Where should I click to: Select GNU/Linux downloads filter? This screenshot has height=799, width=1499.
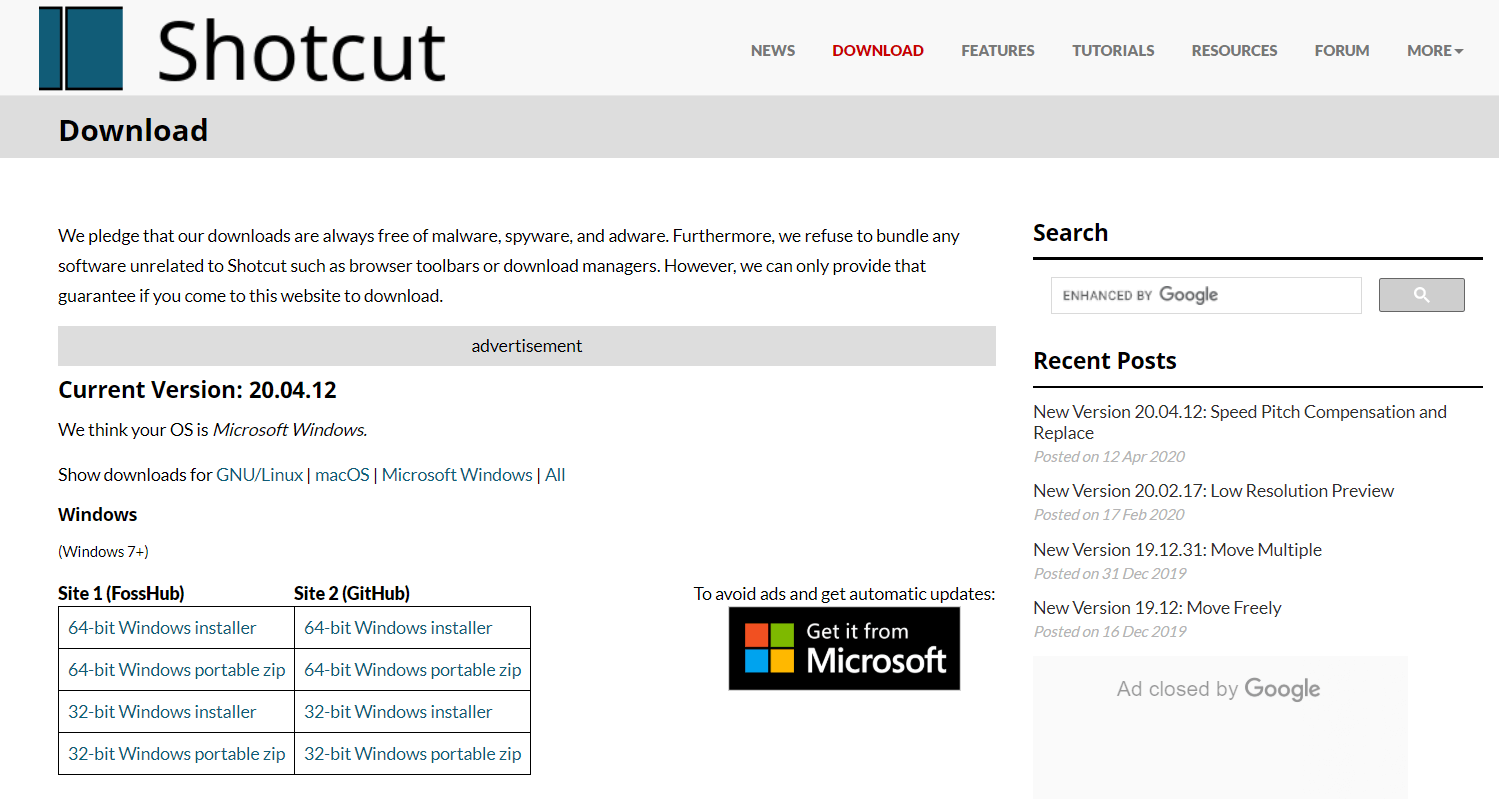pos(259,474)
